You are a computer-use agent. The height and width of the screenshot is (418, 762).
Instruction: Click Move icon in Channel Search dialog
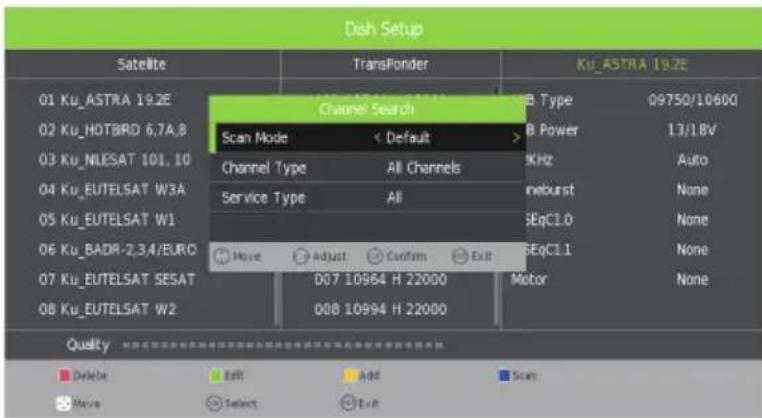click(222, 256)
